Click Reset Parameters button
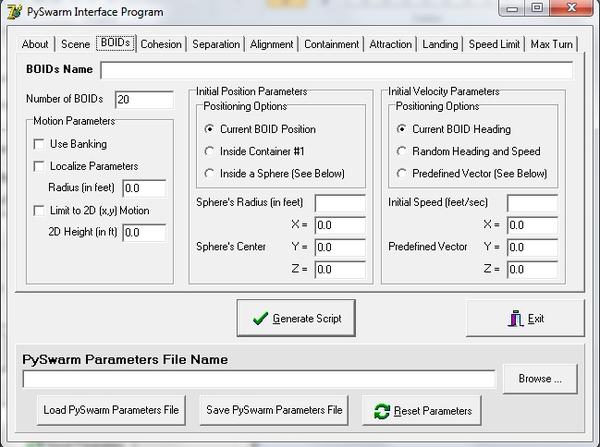 pos(422,411)
